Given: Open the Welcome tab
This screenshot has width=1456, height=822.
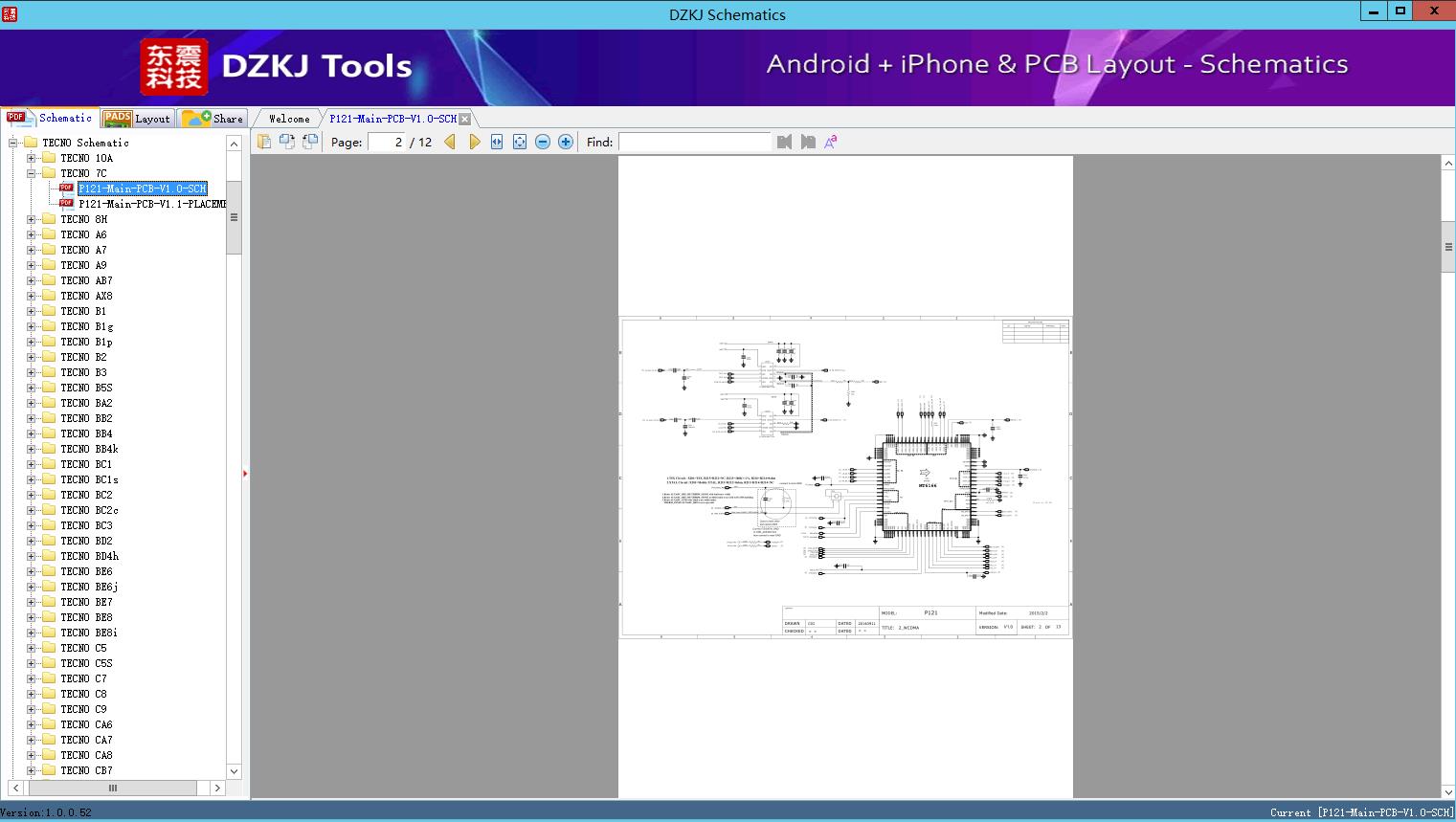Looking at the screenshot, I should click(288, 118).
